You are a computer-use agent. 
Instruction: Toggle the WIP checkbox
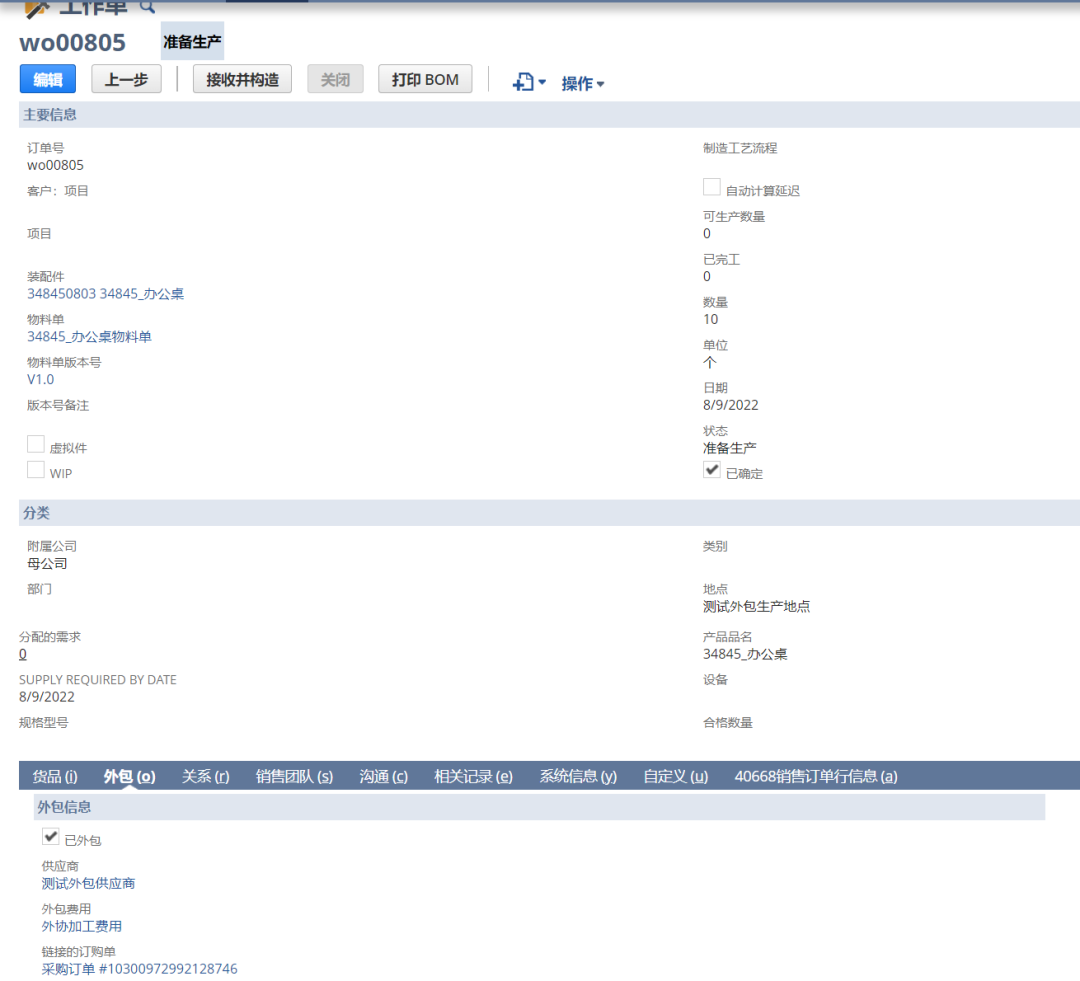tap(36, 469)
